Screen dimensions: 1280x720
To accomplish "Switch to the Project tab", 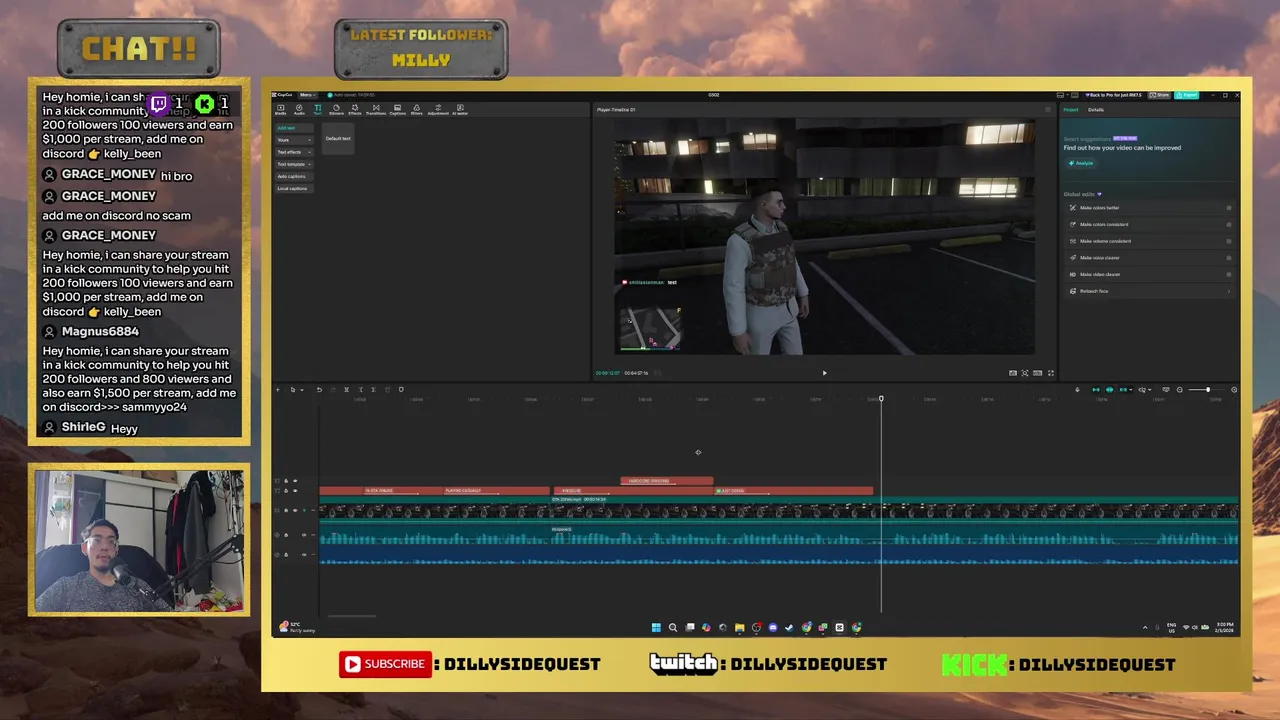I will (x=1071, y=109).
